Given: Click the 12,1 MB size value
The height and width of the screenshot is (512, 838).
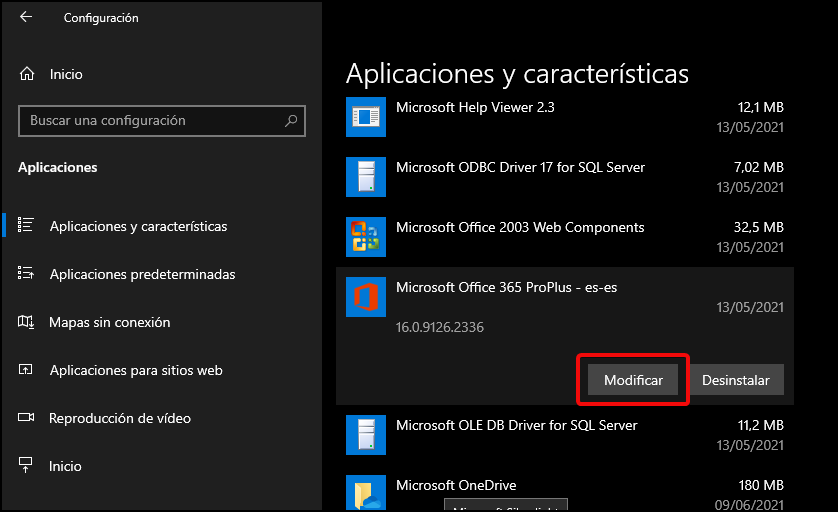Looking at the screenshot, I should [761, 107].
